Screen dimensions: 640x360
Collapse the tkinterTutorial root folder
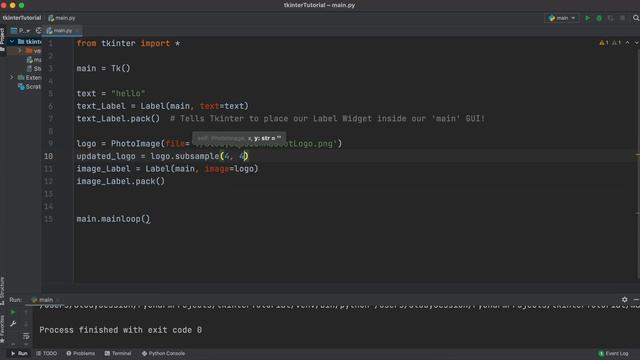[x=12, y=41]
